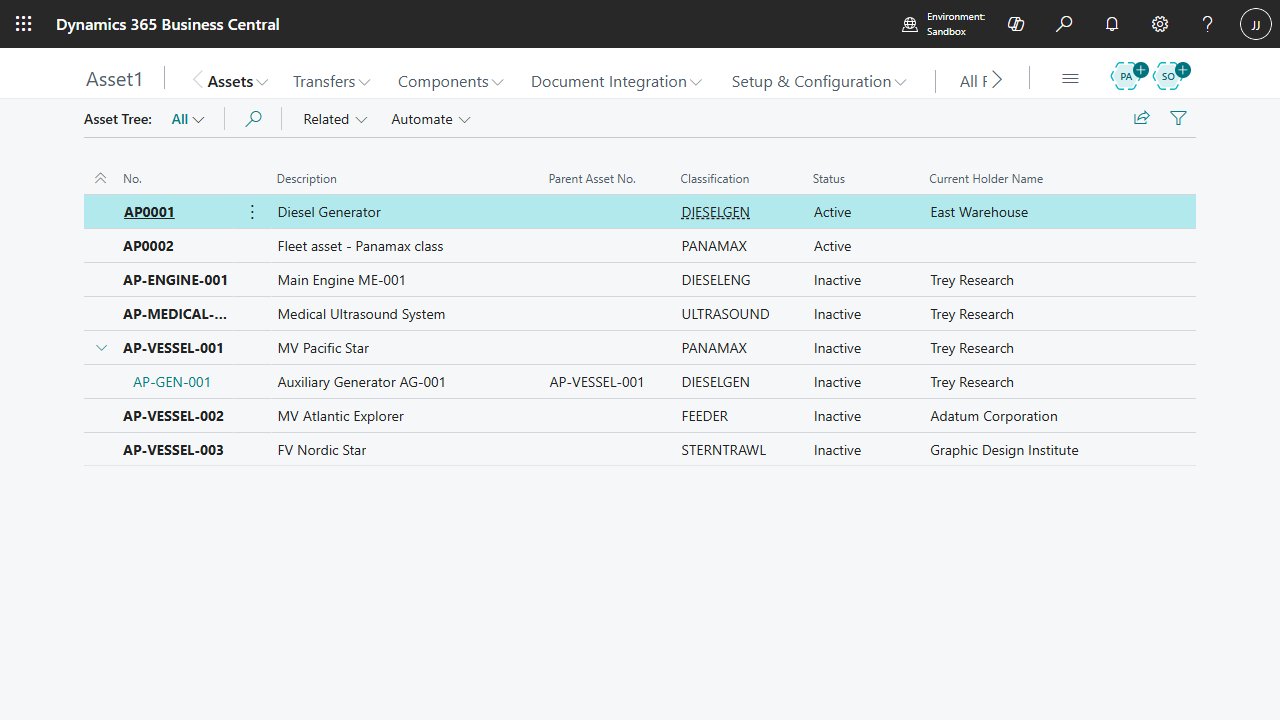The image size is (1280, 720).
Task: Click the DIESELENG classification cell
Action: point(716,280)
